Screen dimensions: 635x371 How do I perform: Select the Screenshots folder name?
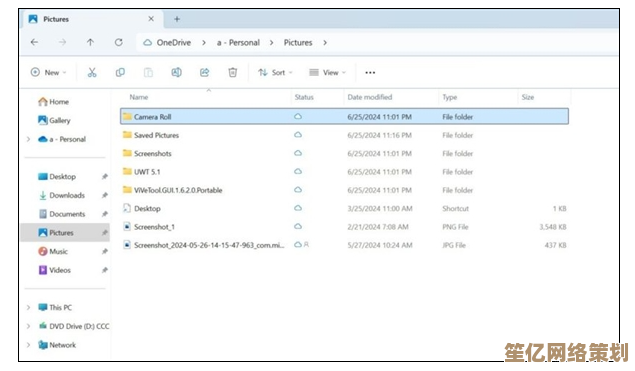pyautogui.click(x=153, y=154)
